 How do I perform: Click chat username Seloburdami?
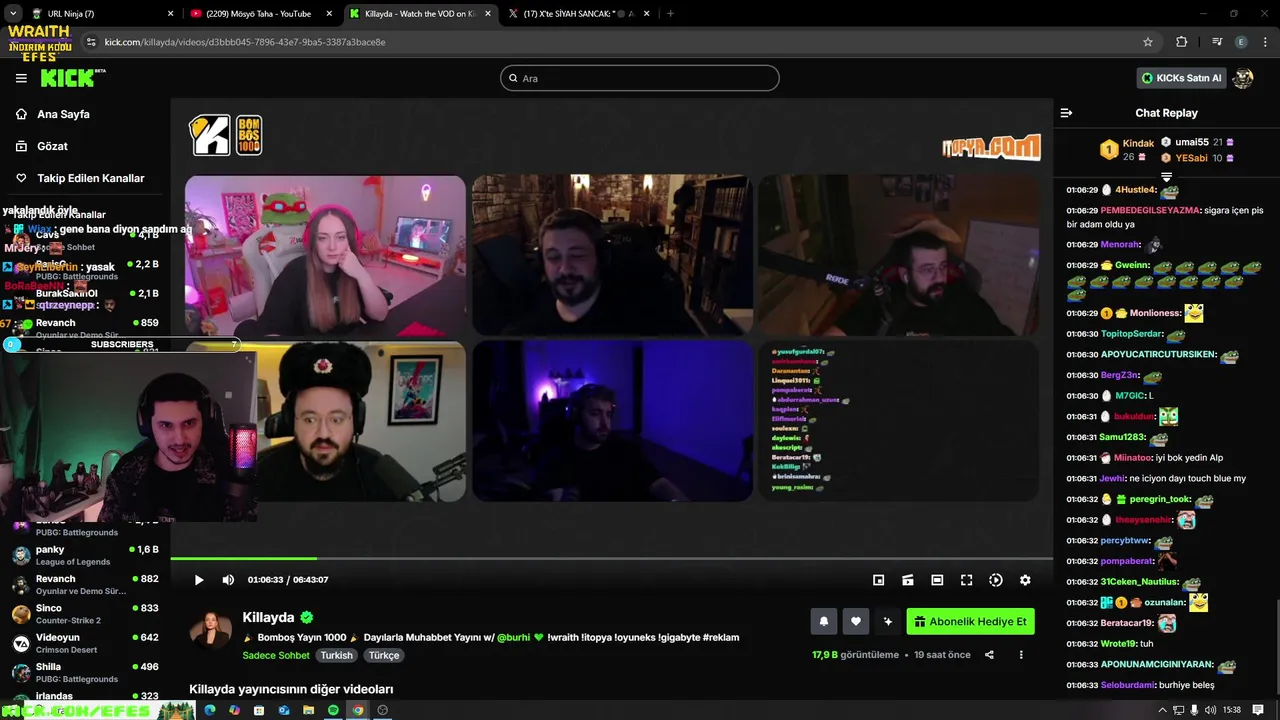pyautogui.click(x=1129, y=685)
